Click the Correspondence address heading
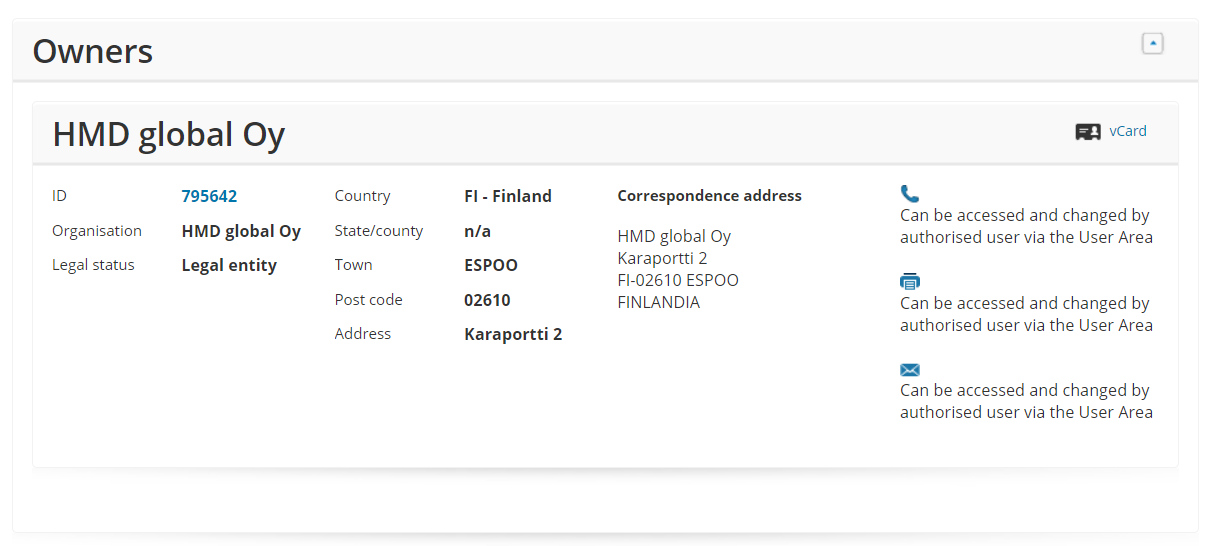Screen dimensions: 1205x546 pyautogui.click(x=709, y=196)
